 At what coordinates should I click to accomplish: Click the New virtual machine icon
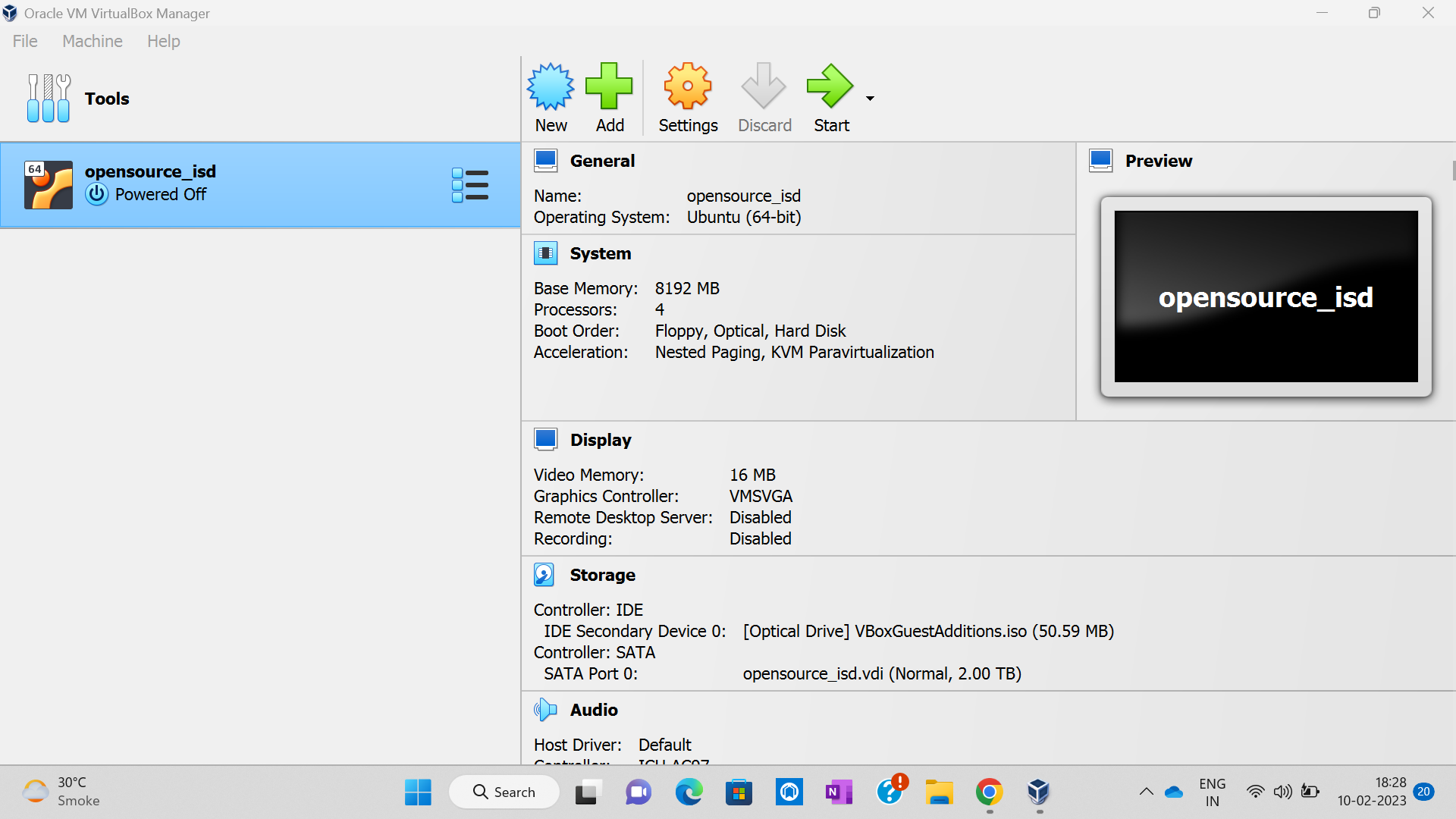click(x=551, y=86)
